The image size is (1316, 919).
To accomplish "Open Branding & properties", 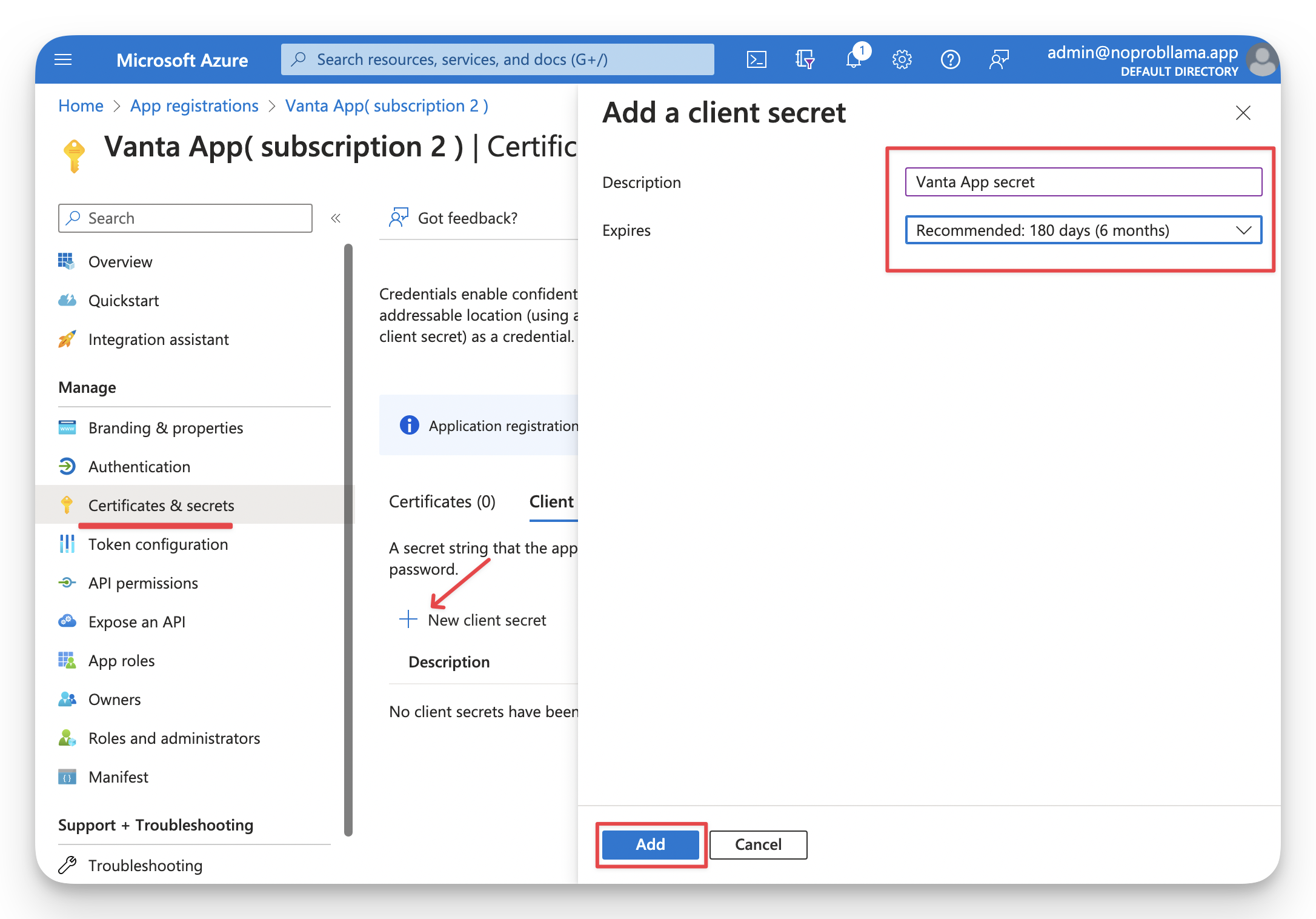I will pos(165,427).
